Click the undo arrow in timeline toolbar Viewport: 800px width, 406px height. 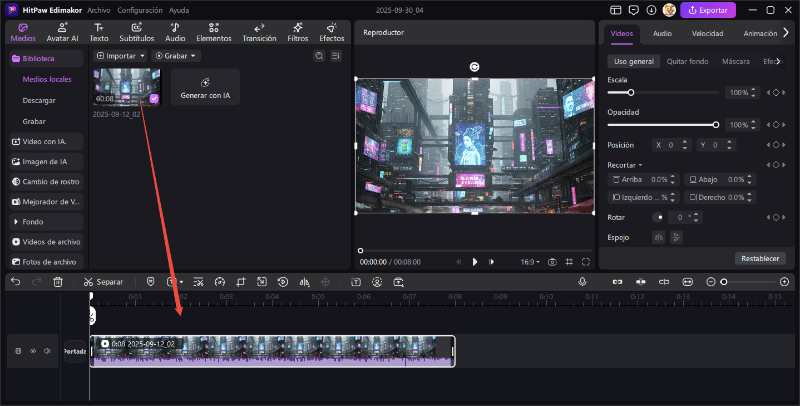(x=15, y=282)
